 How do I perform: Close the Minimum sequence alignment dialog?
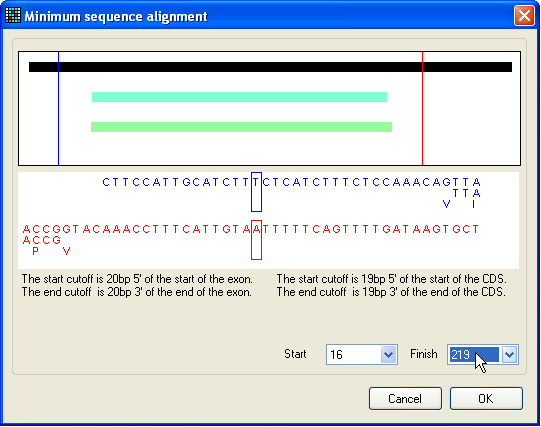pyautogui.click(x=524, y=16)
